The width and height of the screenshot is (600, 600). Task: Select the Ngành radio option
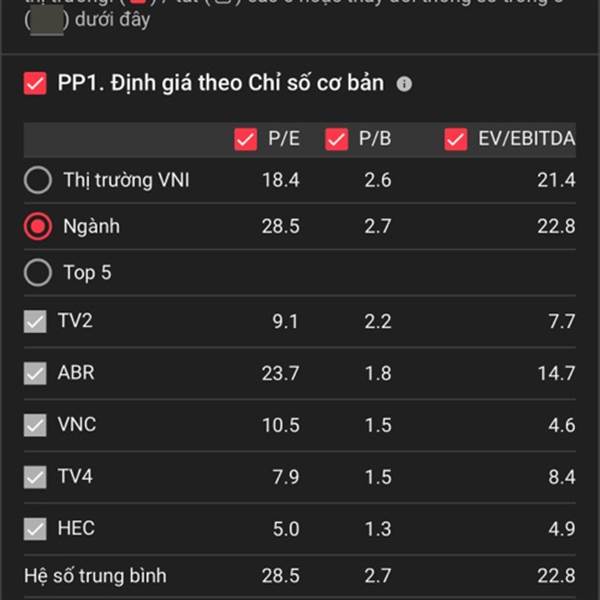(x=38, y=226)
